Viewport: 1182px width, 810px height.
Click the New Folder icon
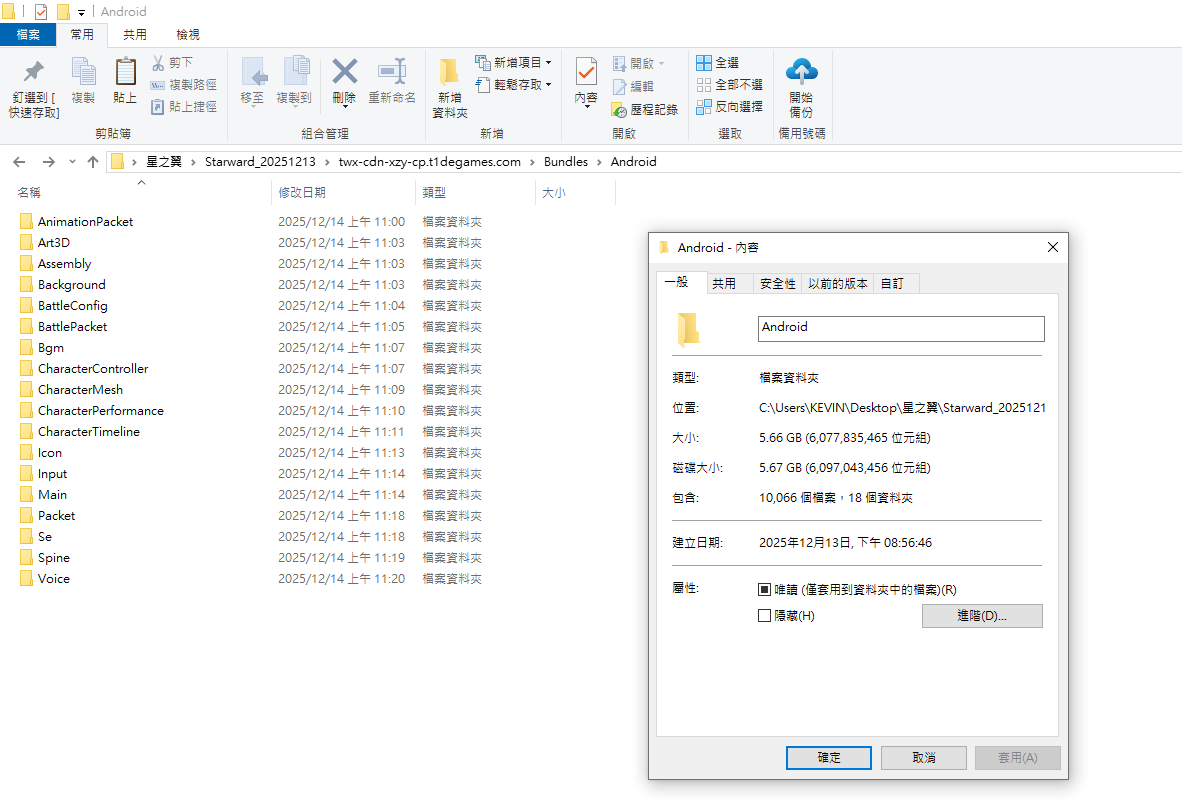click(449, 74)
